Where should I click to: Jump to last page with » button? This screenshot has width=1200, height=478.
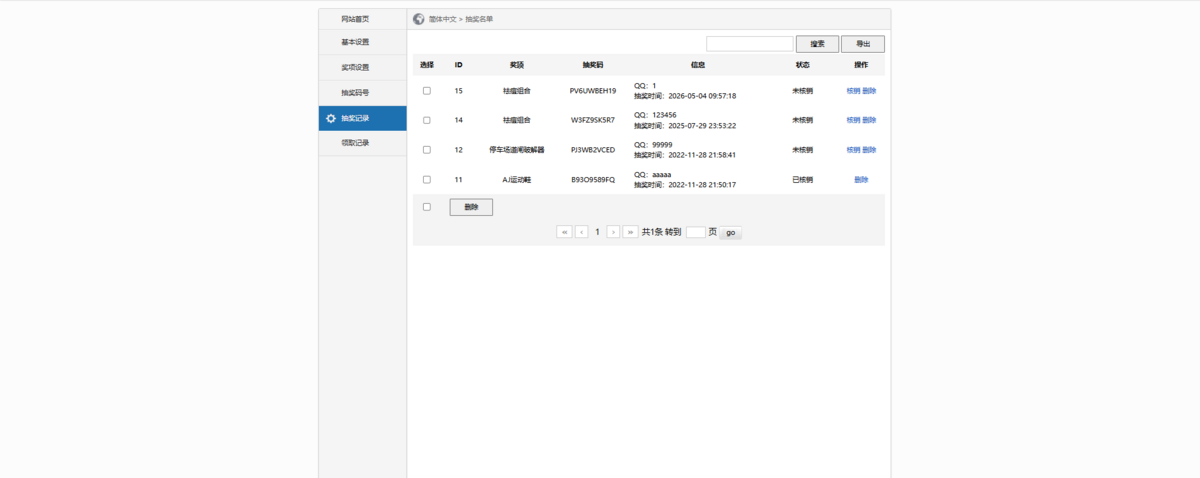tap(630, 232)
